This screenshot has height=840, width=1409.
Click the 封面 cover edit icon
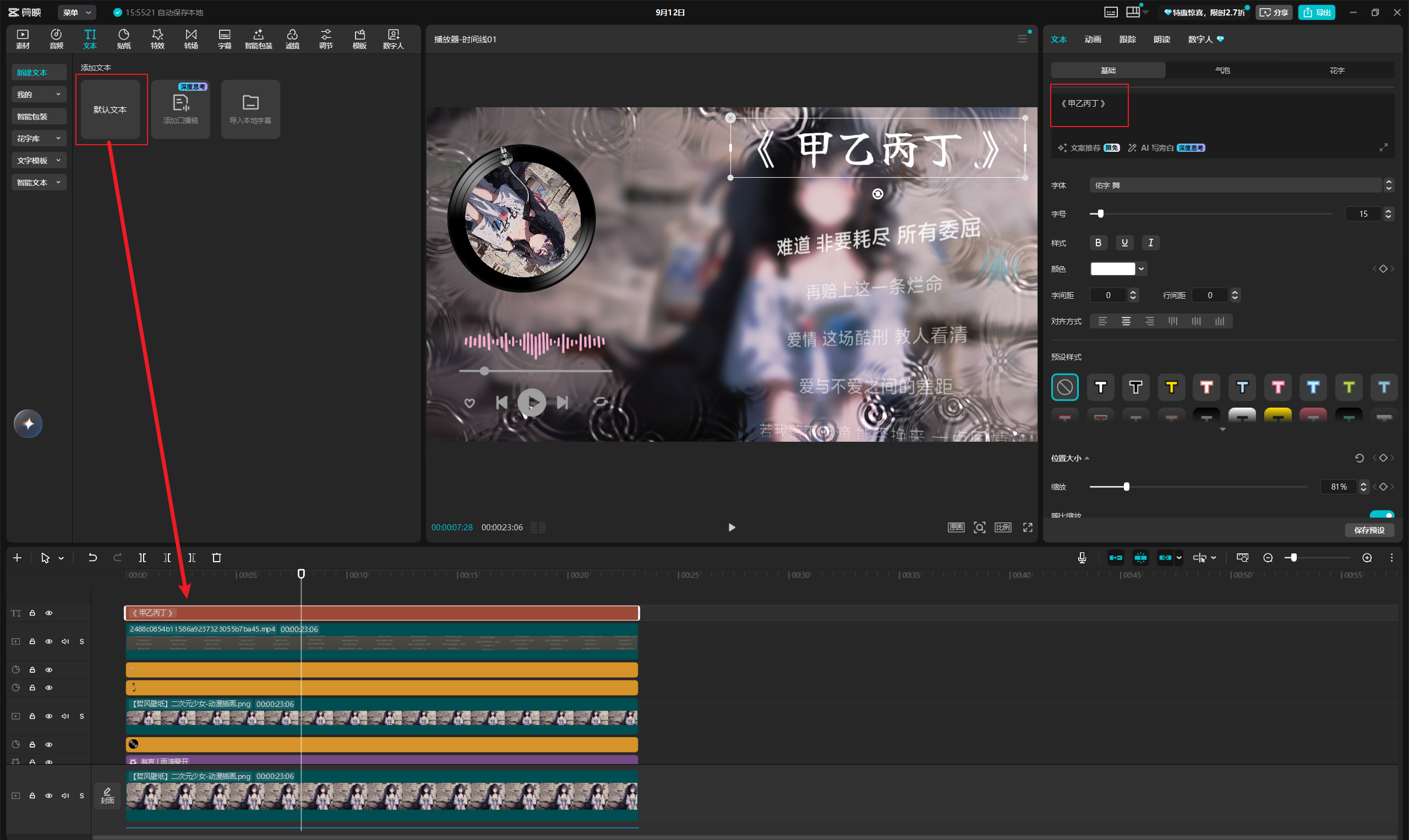pos(107,795)
